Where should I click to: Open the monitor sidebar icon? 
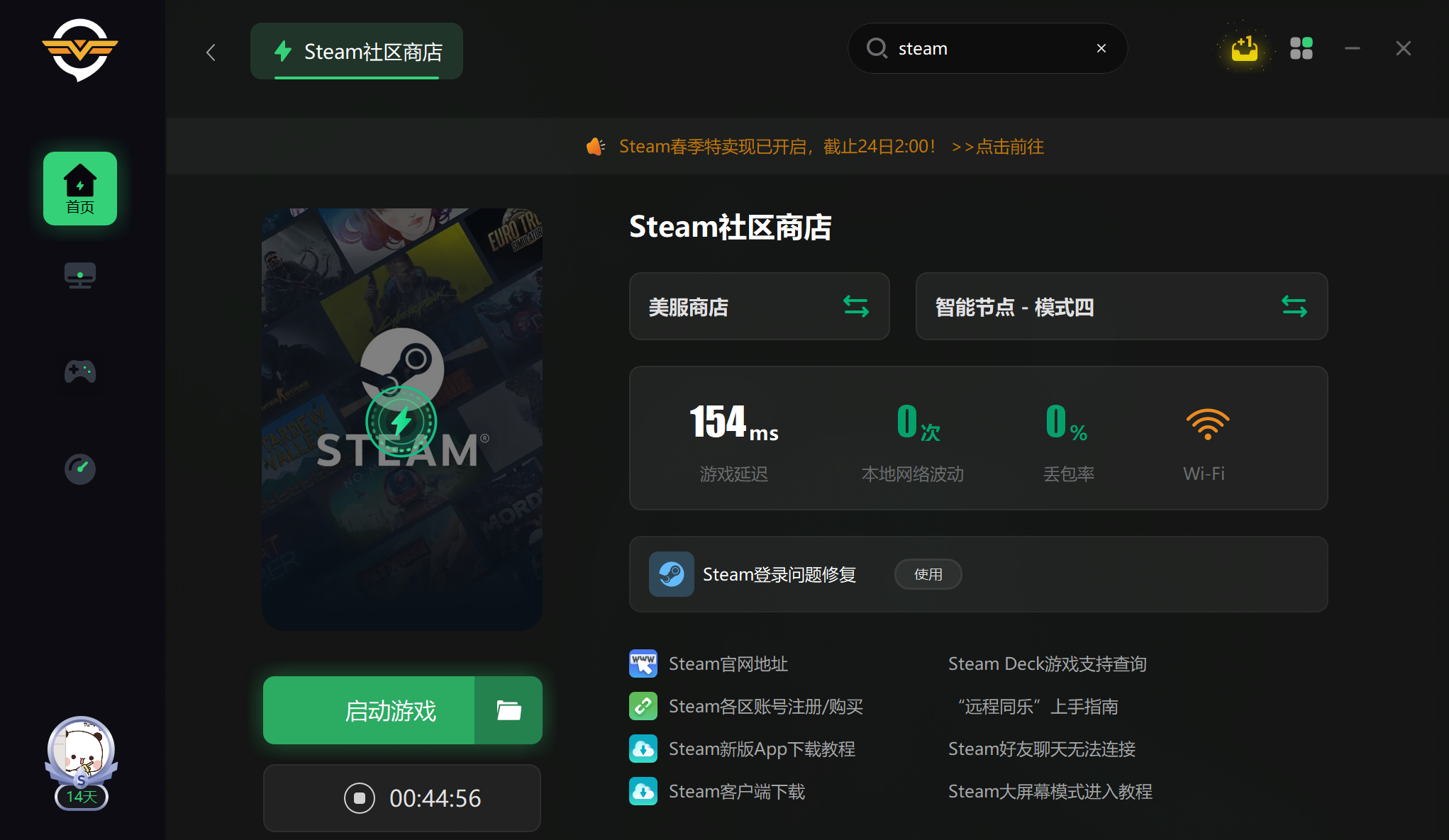coord(80,275)
